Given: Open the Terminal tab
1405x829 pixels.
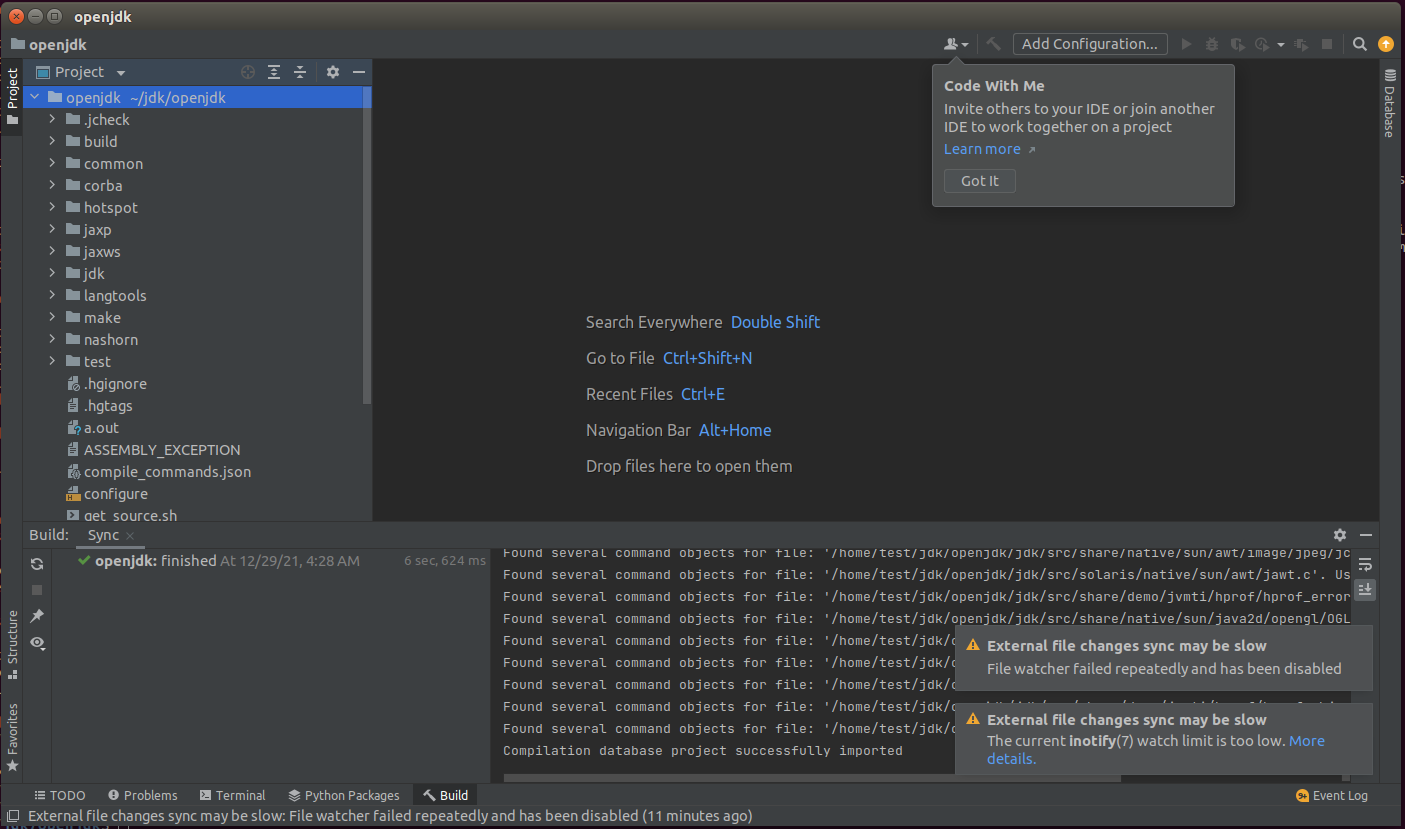Looking at the screenshot, I should click(232, 795).
